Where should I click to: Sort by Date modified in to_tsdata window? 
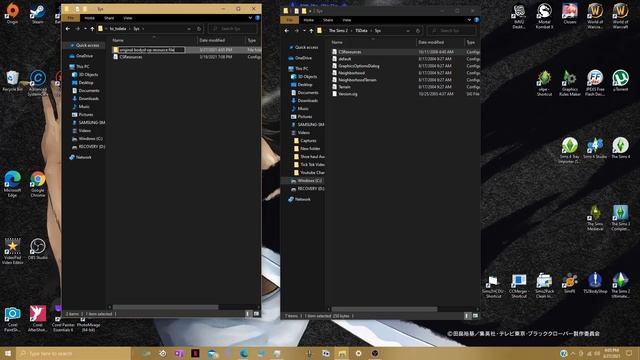click(212, 40)
